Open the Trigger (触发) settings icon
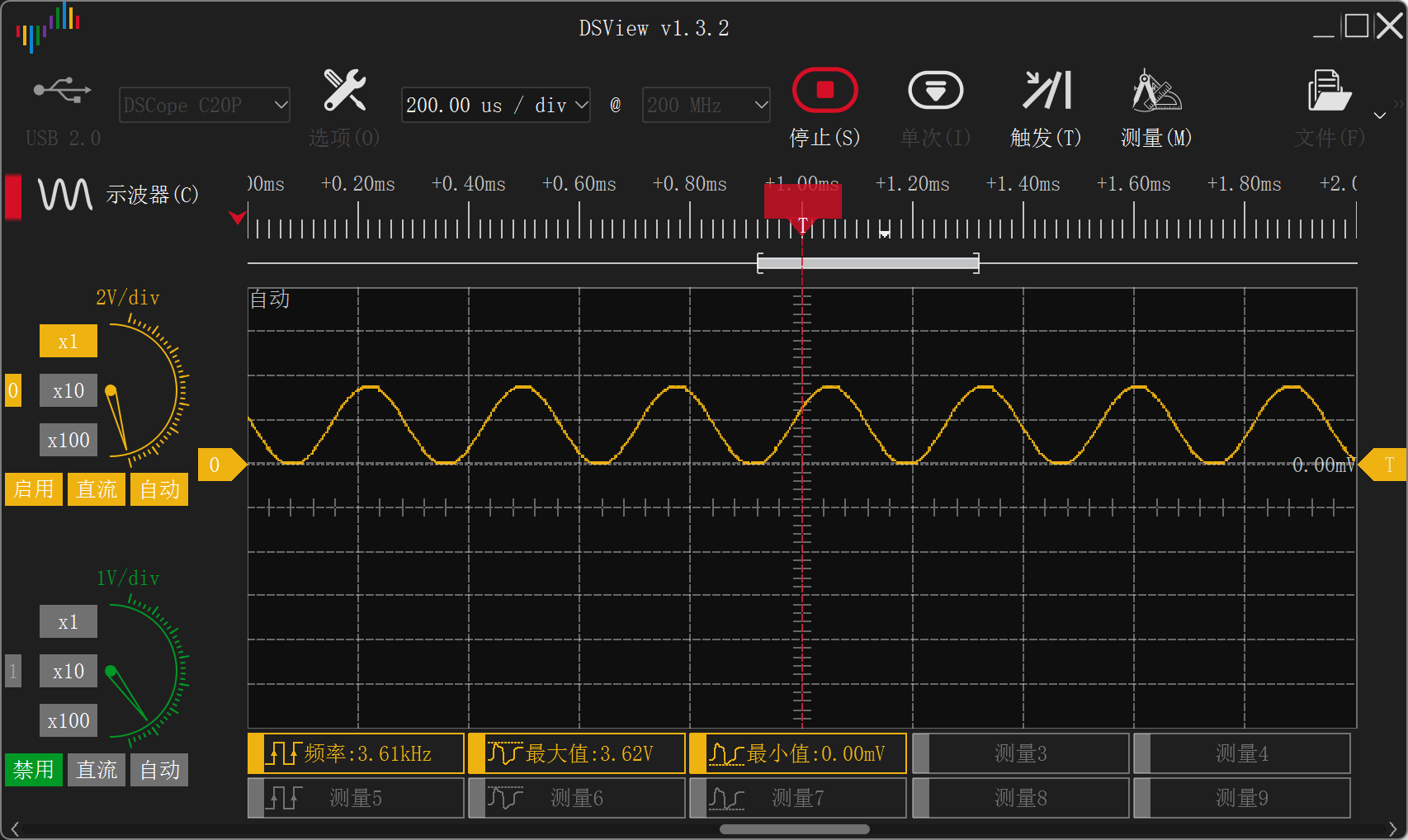 point(1047,90)
